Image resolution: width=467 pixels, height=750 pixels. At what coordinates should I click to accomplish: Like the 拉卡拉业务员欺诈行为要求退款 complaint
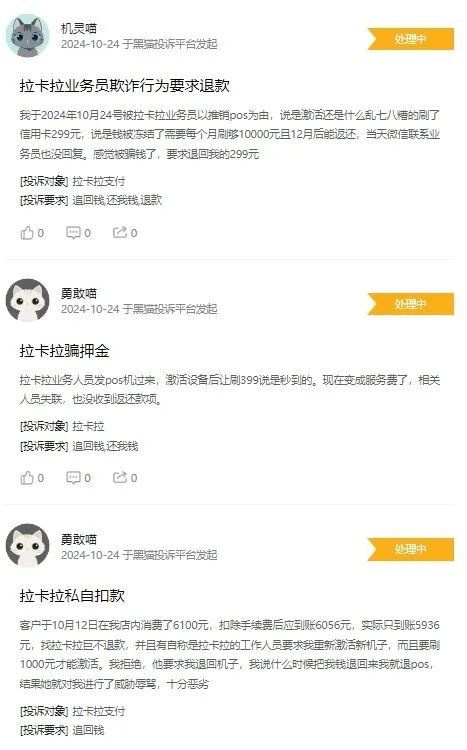coord(32,233)
